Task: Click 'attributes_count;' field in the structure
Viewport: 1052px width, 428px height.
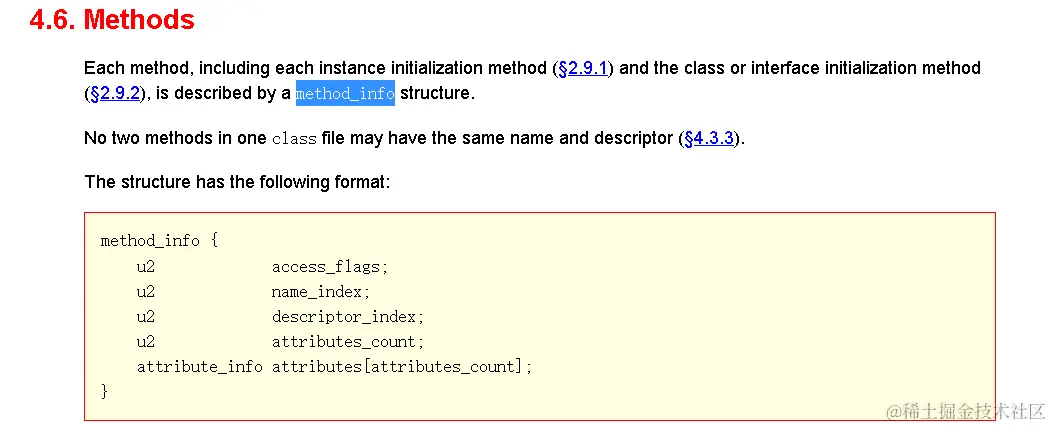Action: 348,341
